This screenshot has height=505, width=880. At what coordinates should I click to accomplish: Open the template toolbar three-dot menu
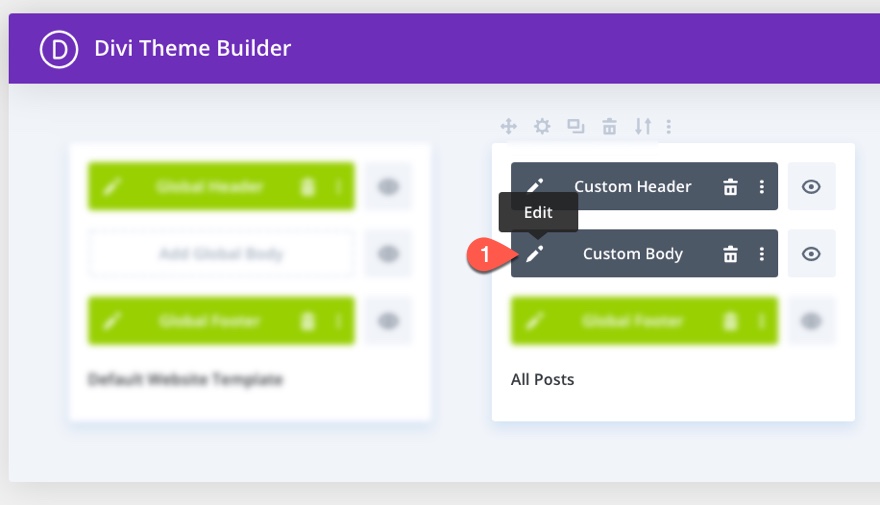(668, 126)
